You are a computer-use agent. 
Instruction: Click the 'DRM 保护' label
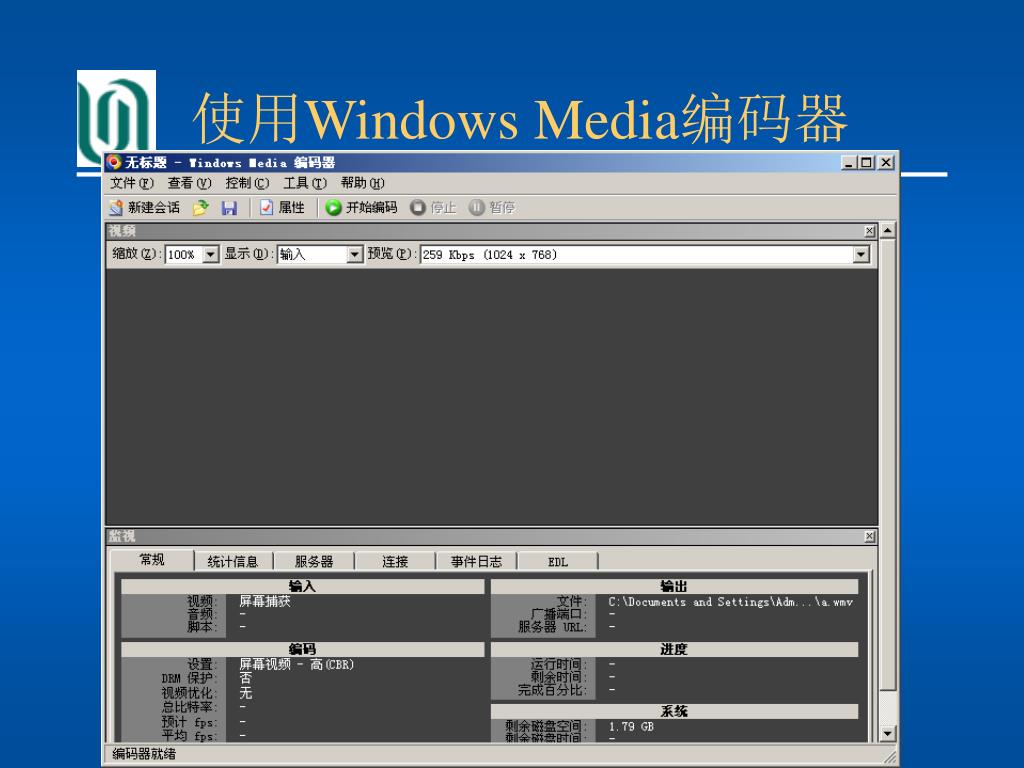point(189,679)
